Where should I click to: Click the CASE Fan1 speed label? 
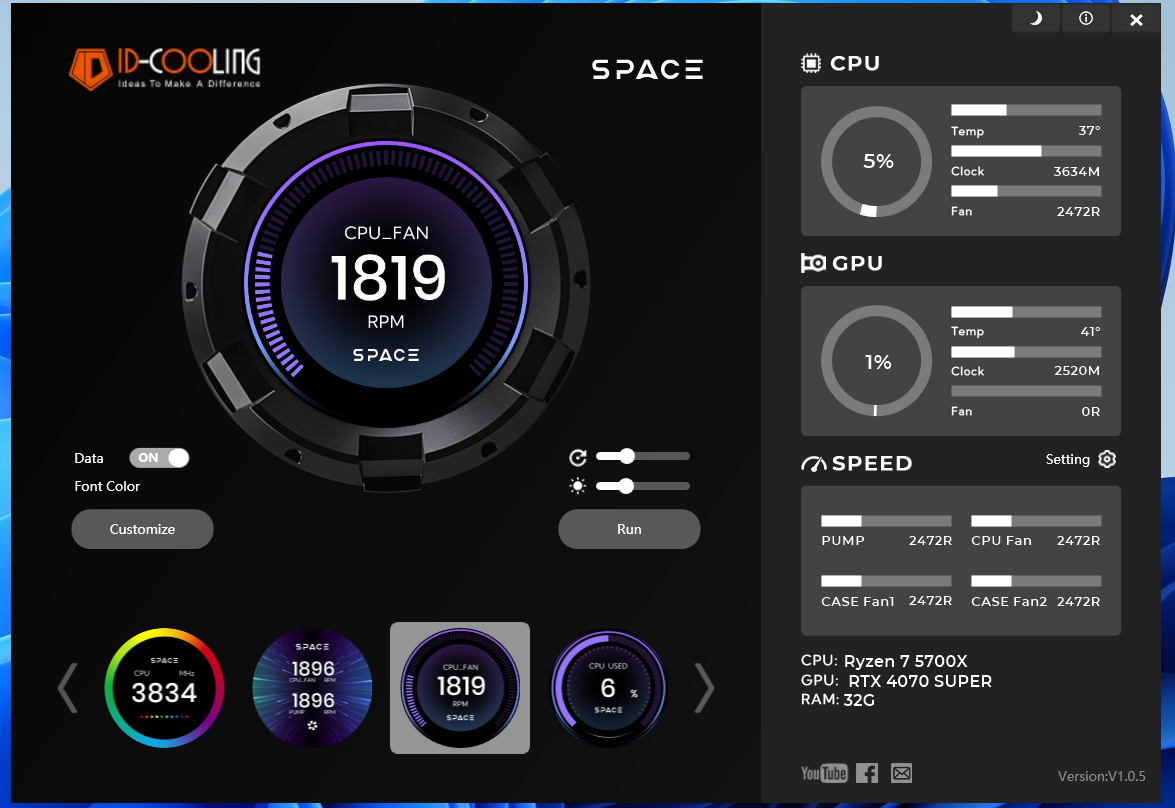[858, 601]
